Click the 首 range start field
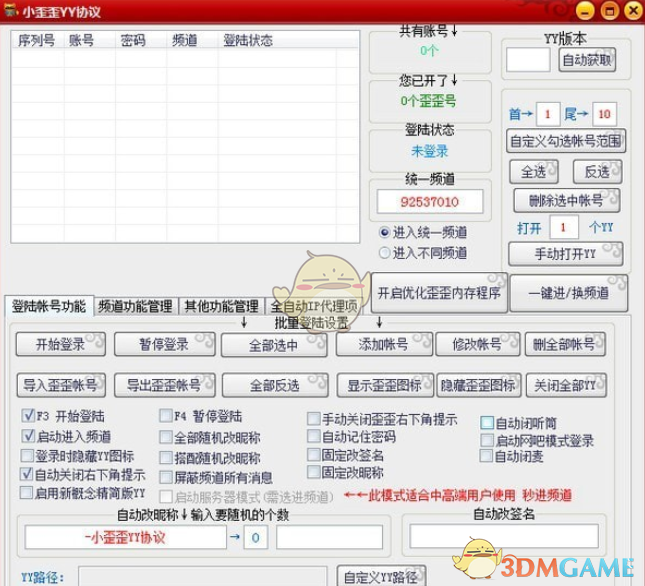This screenshot has height=586, width=645. click(x=548, y=114)
